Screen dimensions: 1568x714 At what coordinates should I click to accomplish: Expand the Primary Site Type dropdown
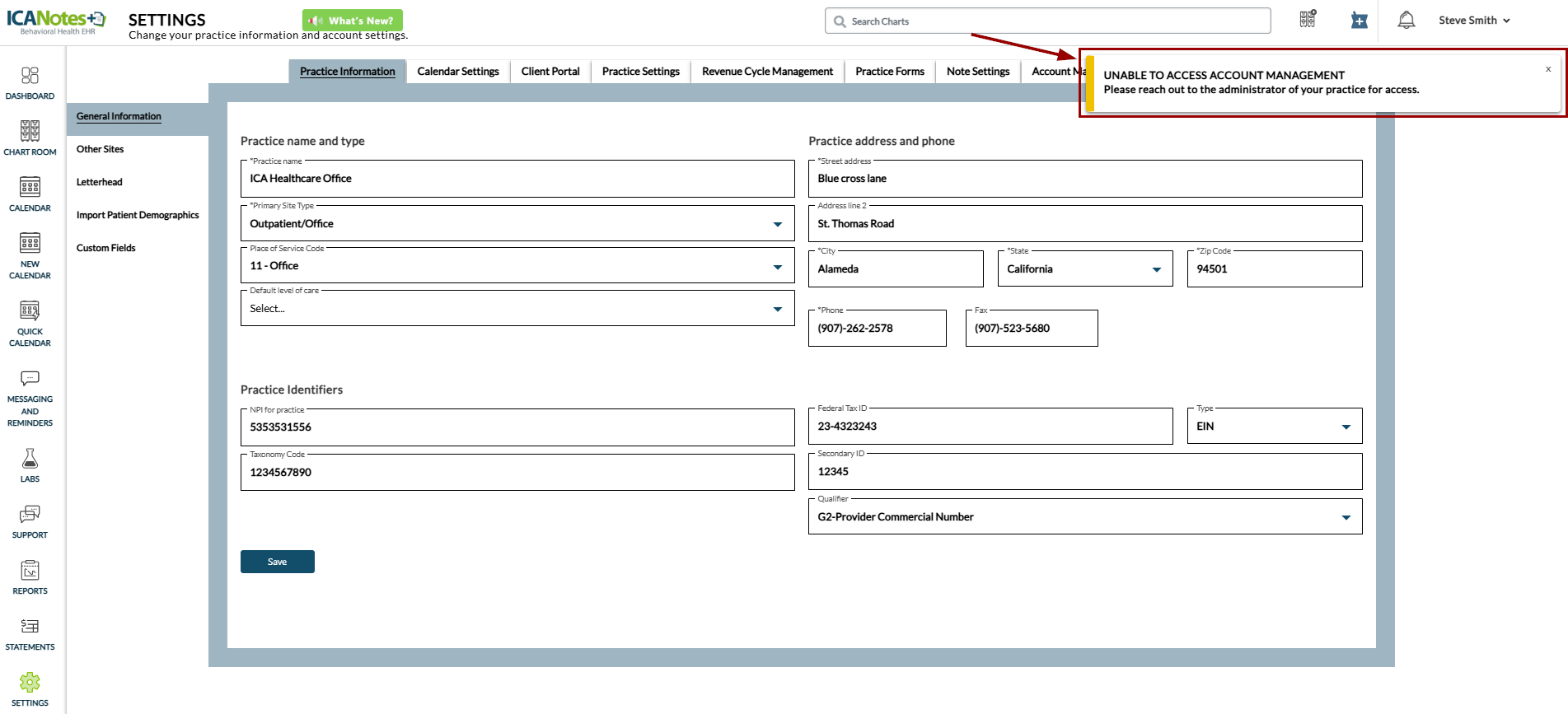click(x=777, y=224)
